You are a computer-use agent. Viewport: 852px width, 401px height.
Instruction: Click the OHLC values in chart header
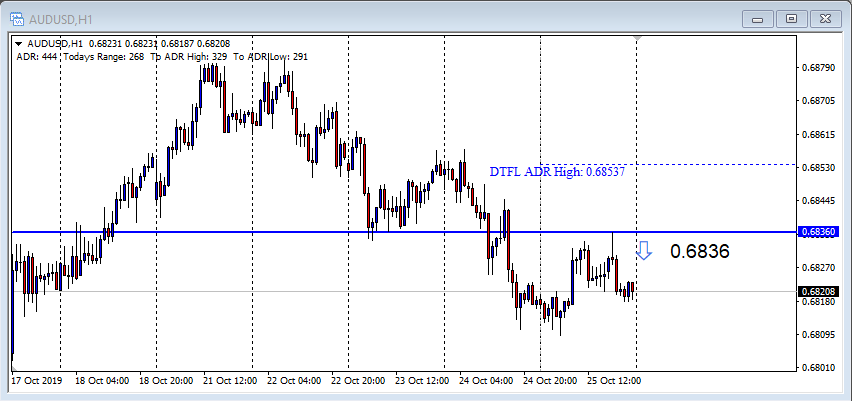[x=159, y=43]
